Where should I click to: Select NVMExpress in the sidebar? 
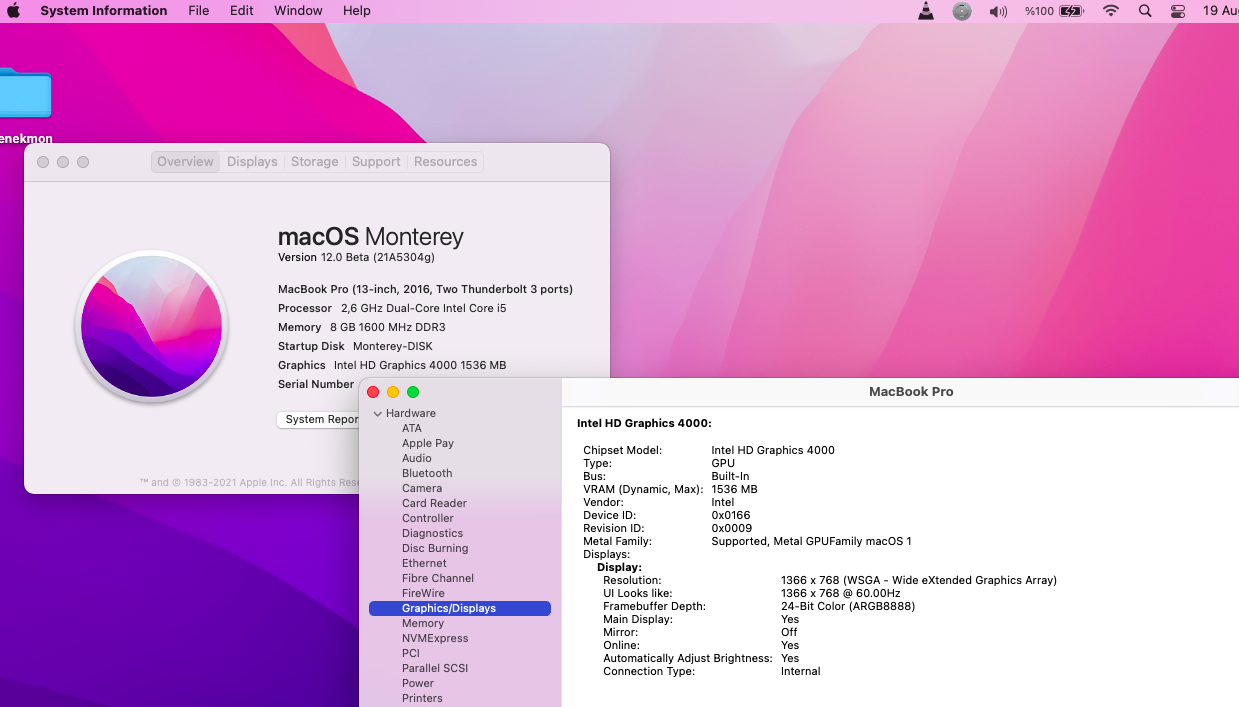coord(435,638)
